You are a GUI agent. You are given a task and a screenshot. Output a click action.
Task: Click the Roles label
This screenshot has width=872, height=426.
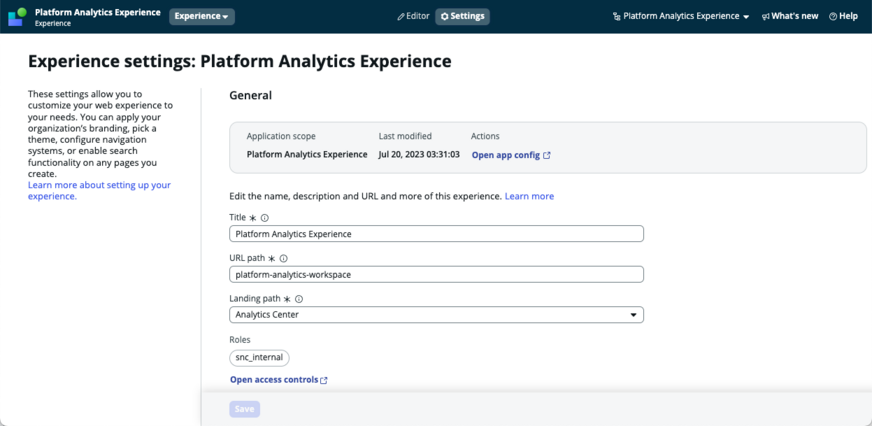click(240, 339)
